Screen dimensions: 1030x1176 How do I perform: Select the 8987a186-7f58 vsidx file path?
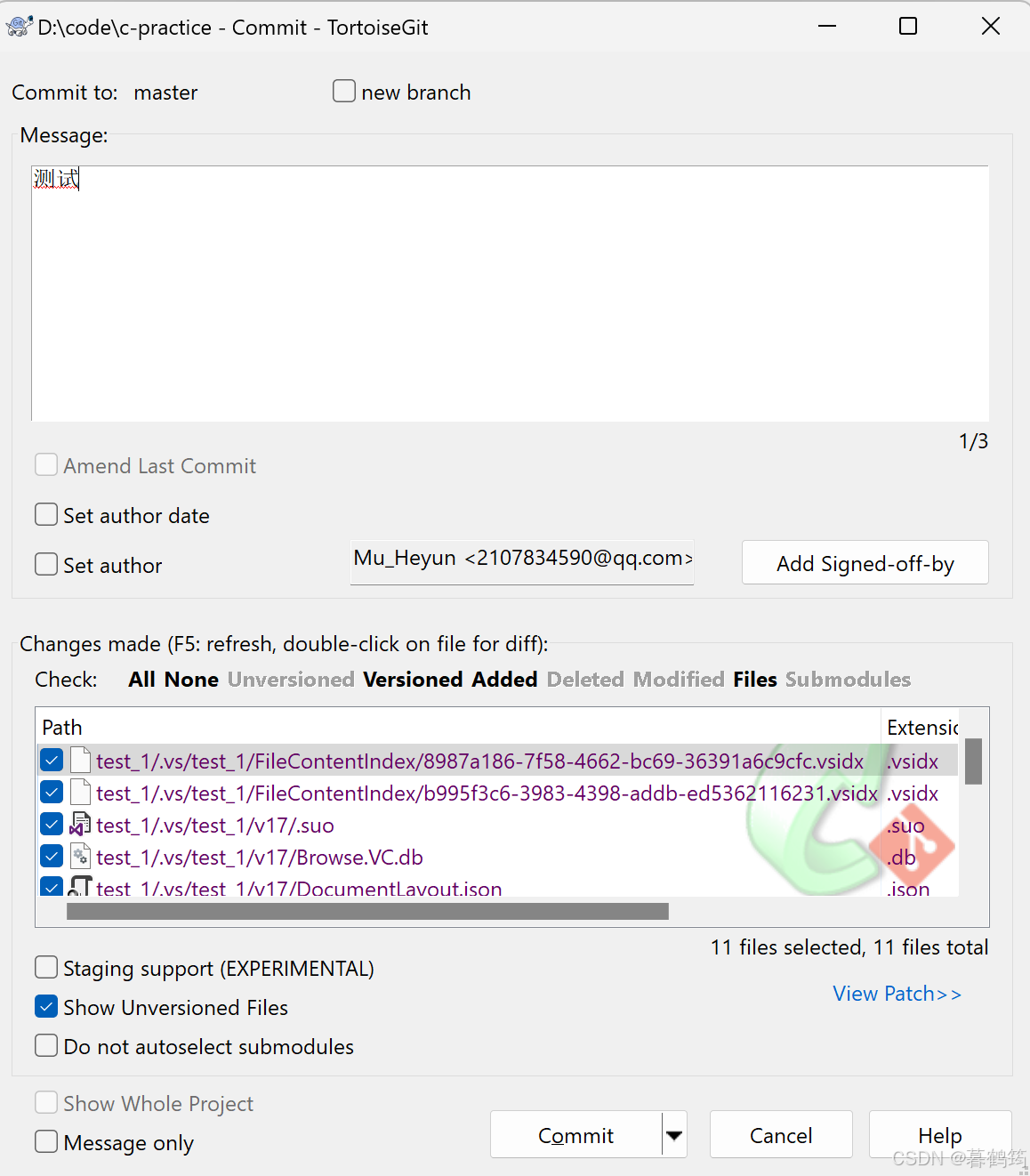479,761
